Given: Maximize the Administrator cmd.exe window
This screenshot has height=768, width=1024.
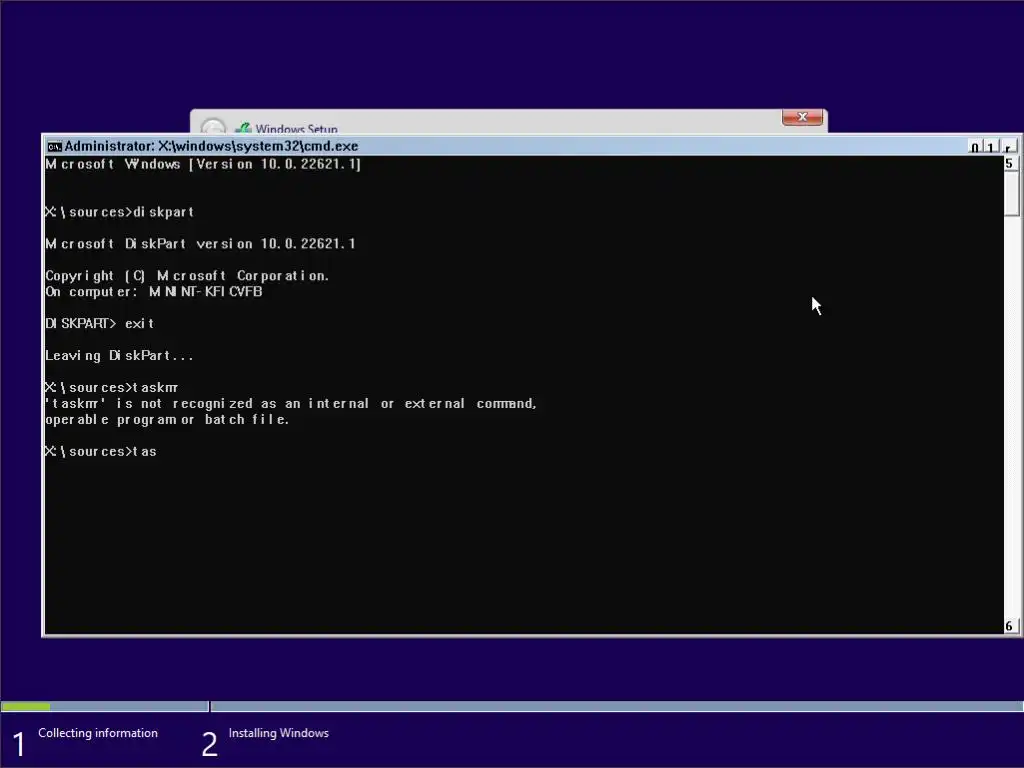Looking at the screenshot, I should tap(991, 147).
